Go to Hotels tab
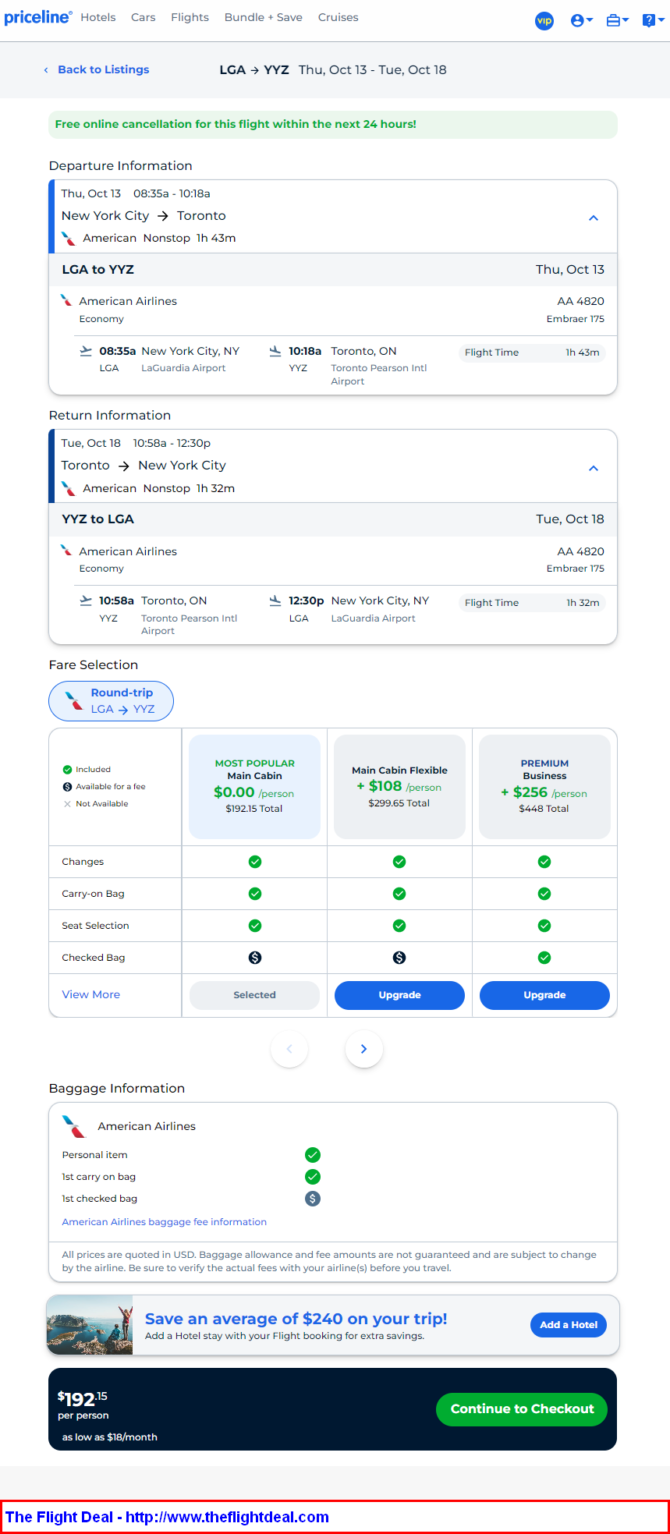This screenshot has width=670, height=1534. pos(98,17)
